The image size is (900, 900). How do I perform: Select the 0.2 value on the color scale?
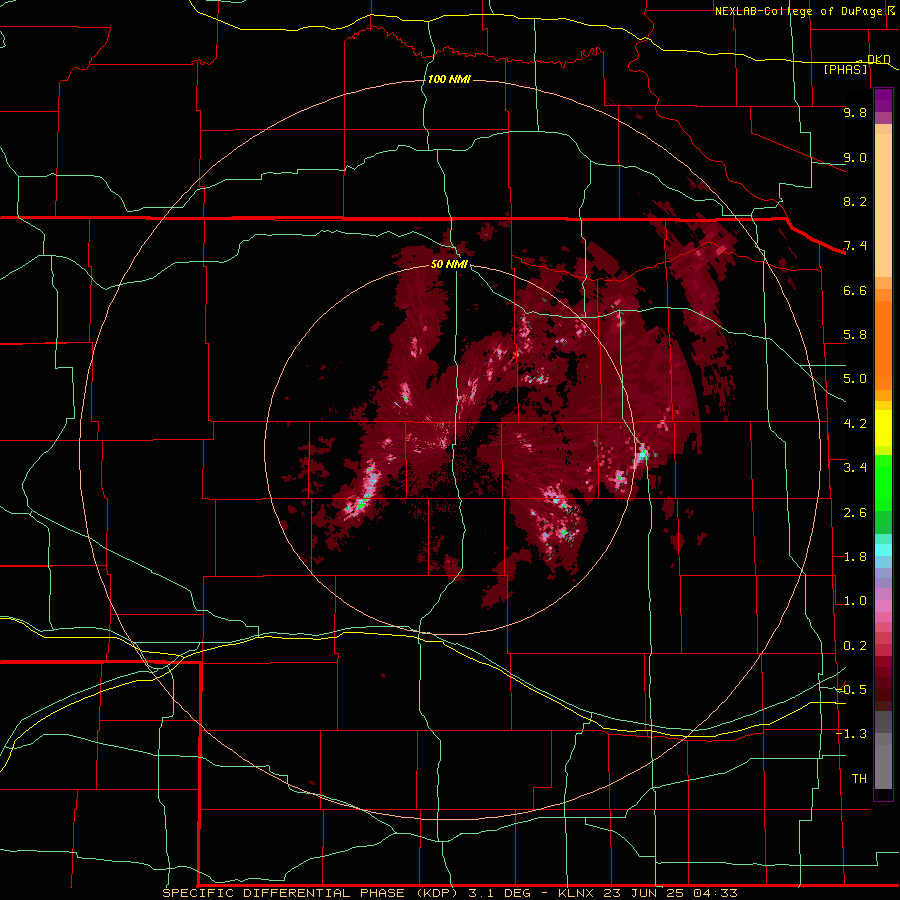point(855,646)
